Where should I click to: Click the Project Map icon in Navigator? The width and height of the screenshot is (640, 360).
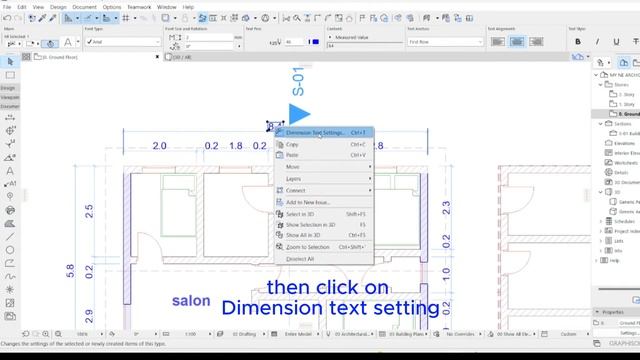click(624, 62)
